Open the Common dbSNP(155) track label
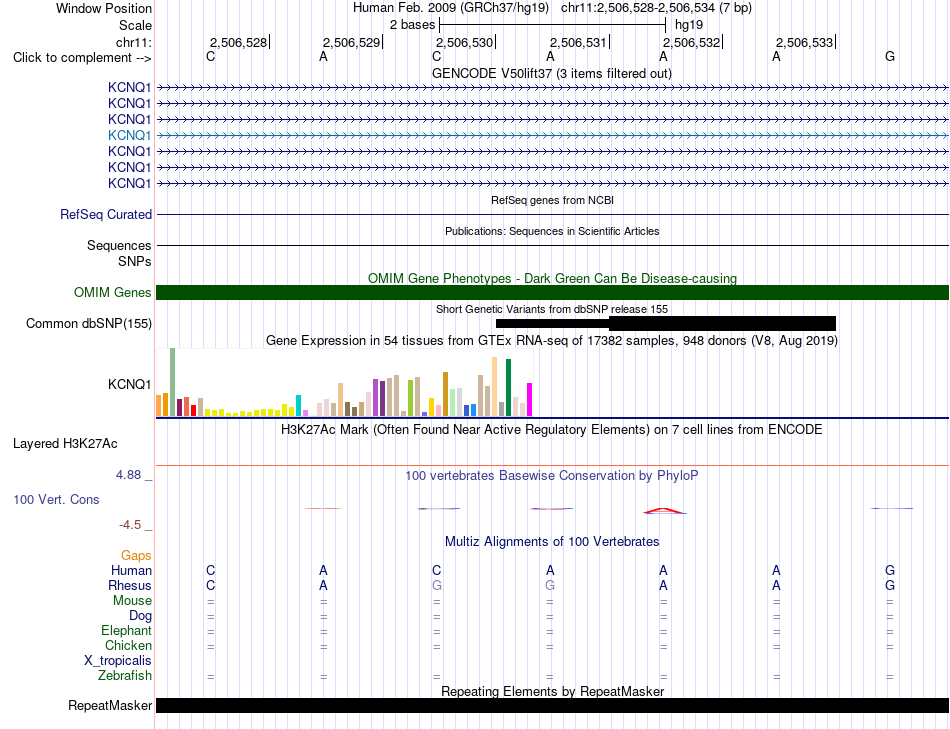 [89, 324]
